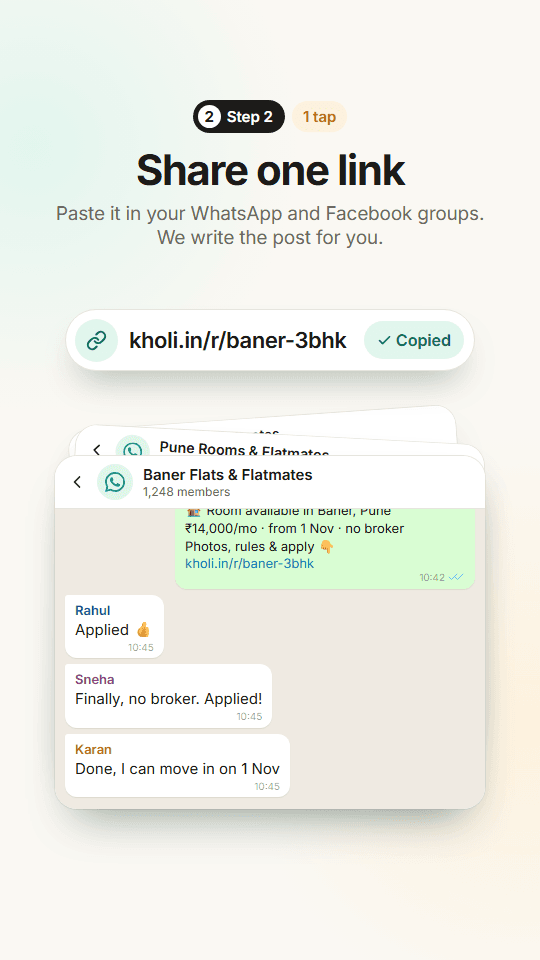Select the Step 2 badge
The height and width of the screenshot is (960, 540).
coord(239,117)
